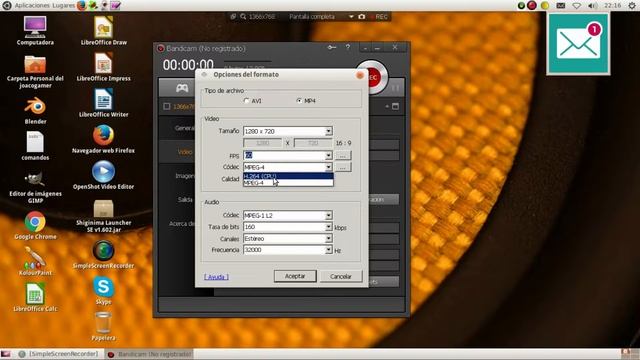Click camera screenshot icon in capture bar
Image resolution: width=640 pixels, height=360 pixels.
[x=362, y=17]
